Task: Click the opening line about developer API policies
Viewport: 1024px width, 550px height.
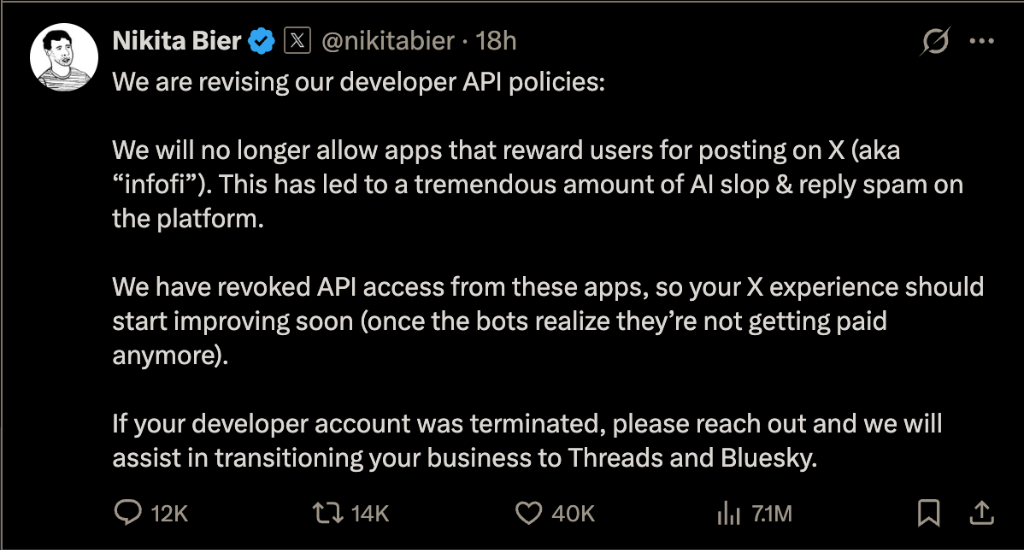Action: click(x=359, y=81)
